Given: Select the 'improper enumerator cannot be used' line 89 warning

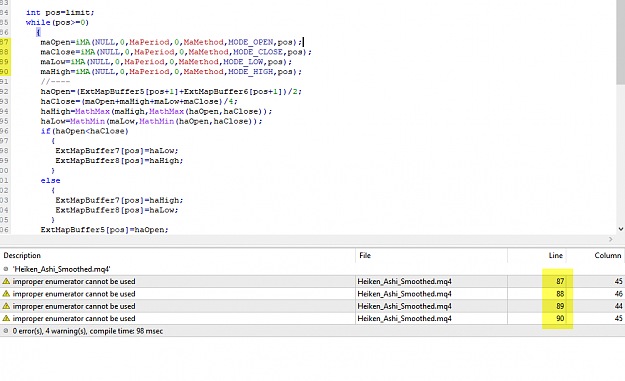Looking at the screenshot, I should [x=74, y=306].
